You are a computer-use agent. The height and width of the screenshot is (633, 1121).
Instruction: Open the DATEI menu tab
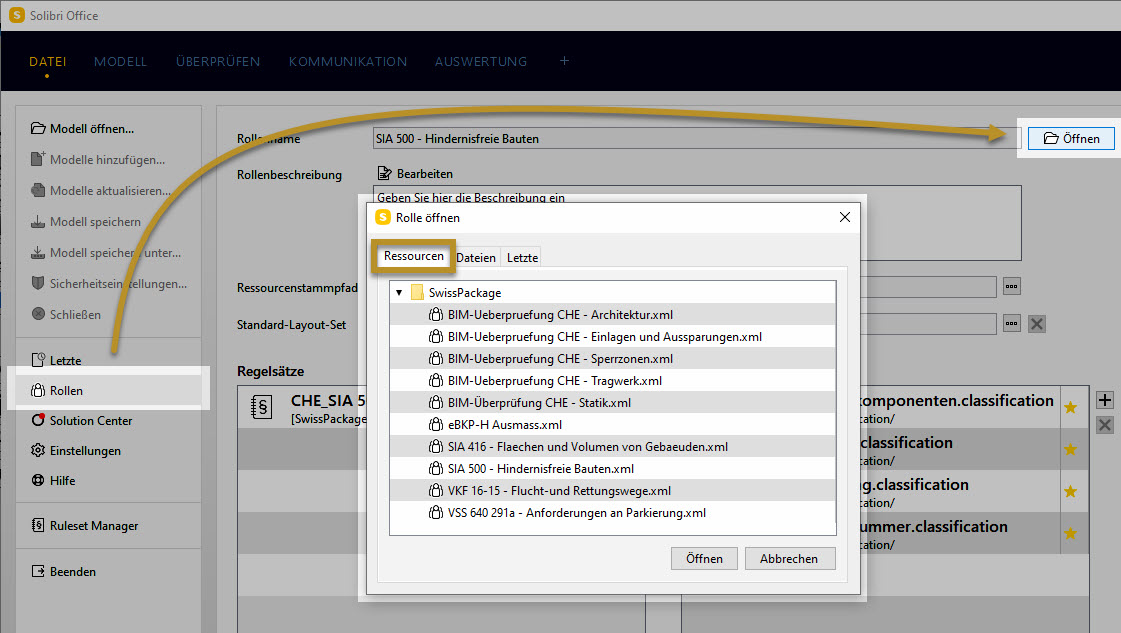pos(47,62)
